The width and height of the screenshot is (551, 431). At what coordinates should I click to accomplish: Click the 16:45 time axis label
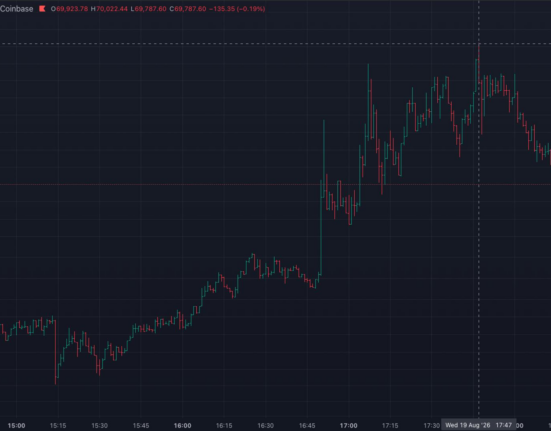tap(307, 426)
